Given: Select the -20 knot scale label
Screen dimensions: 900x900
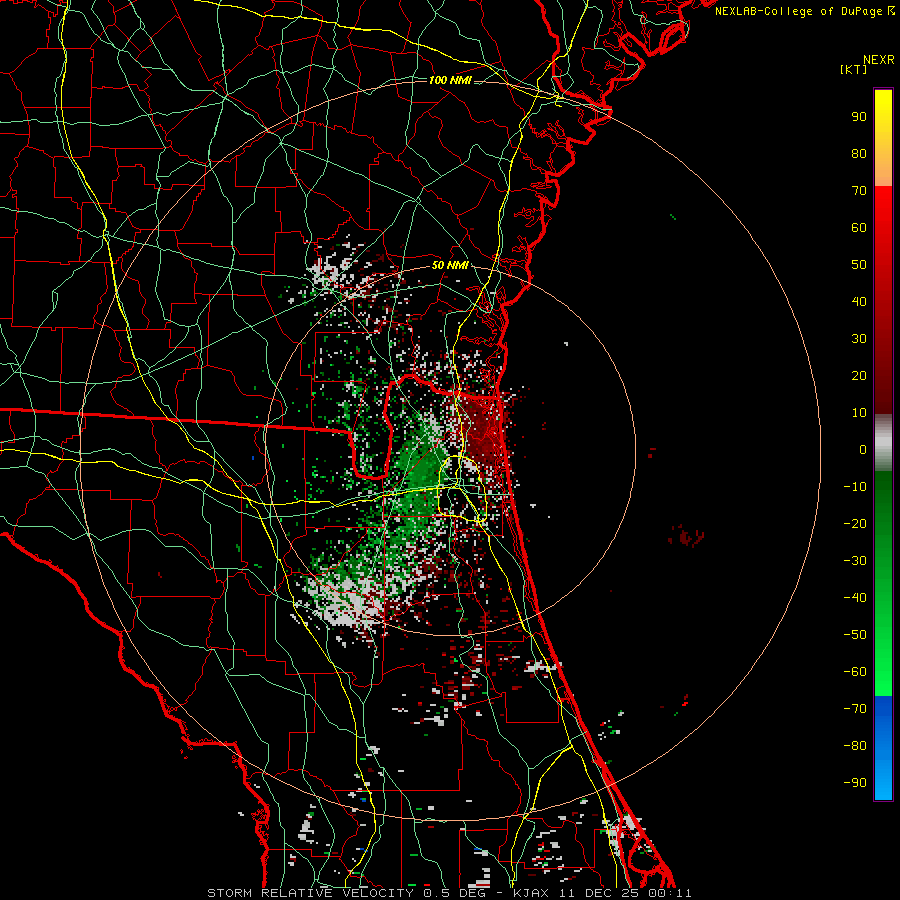Looking at the screenshot, I should point(855,524).
